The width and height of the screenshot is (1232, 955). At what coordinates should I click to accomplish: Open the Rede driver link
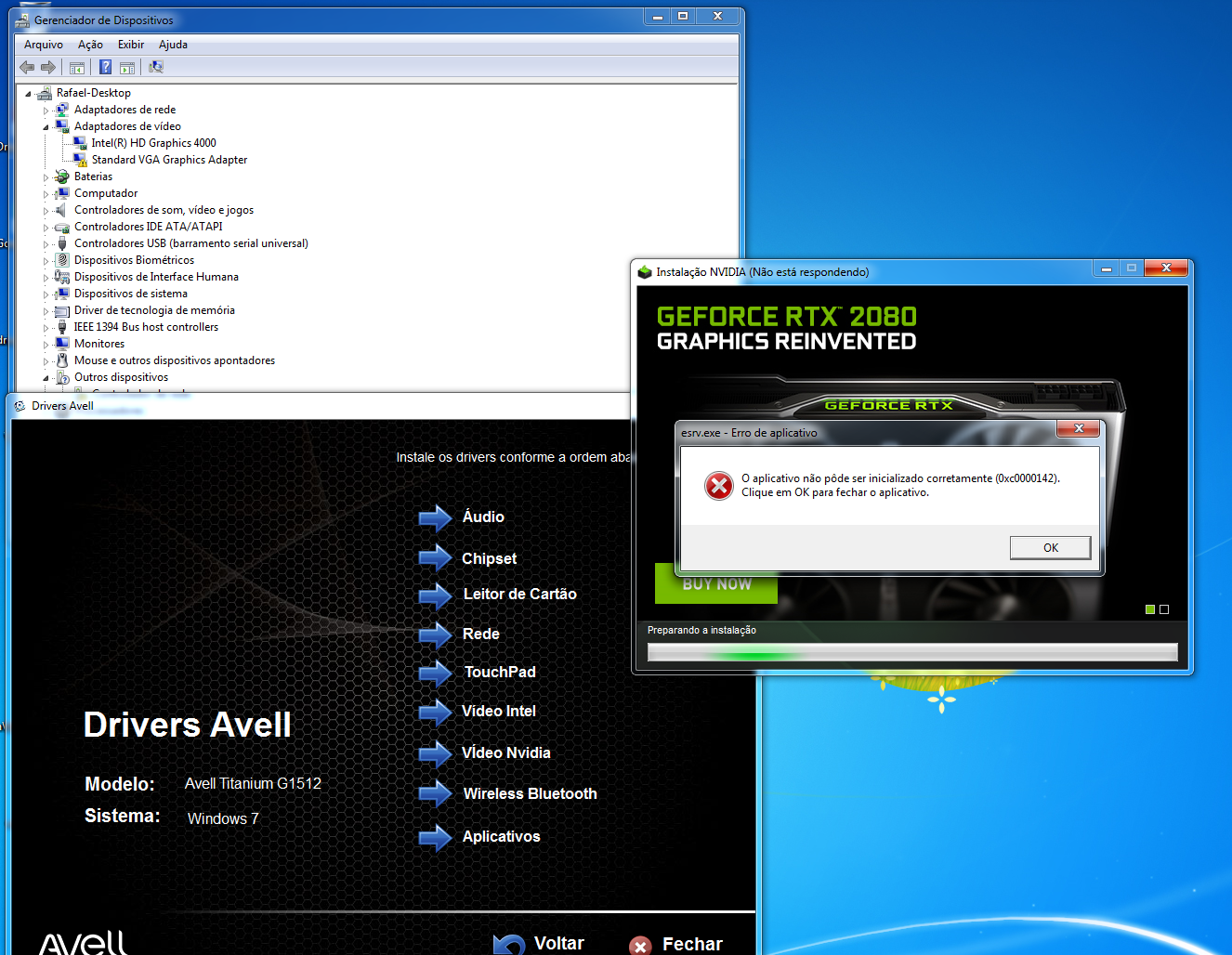pyautogui.click(x=480, y=634)
